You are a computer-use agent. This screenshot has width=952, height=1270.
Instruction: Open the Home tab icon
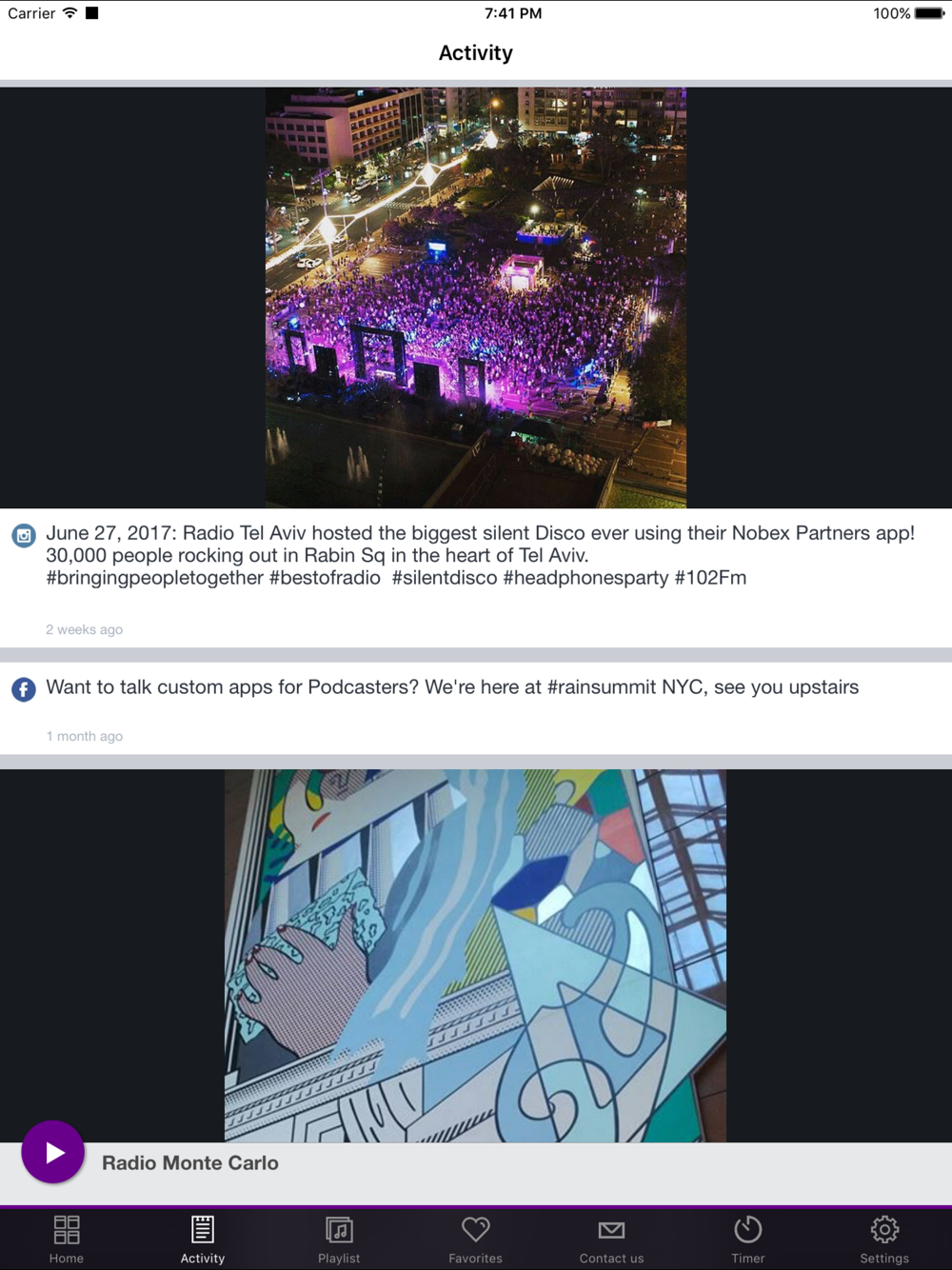[67, 1229]
